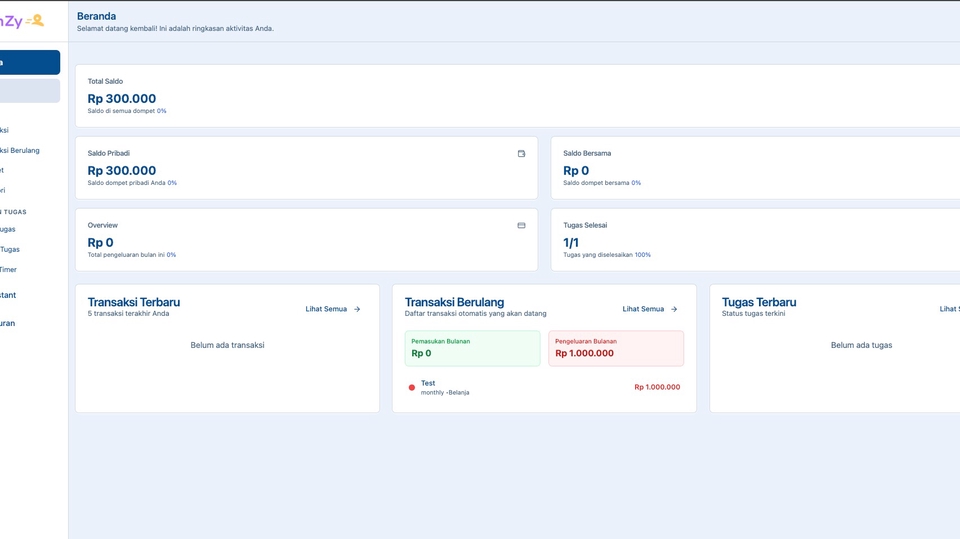Open the Transaksi Berulang sidebar menu item
This screenshot has width=960, height=539.
[x=20, y=150]
